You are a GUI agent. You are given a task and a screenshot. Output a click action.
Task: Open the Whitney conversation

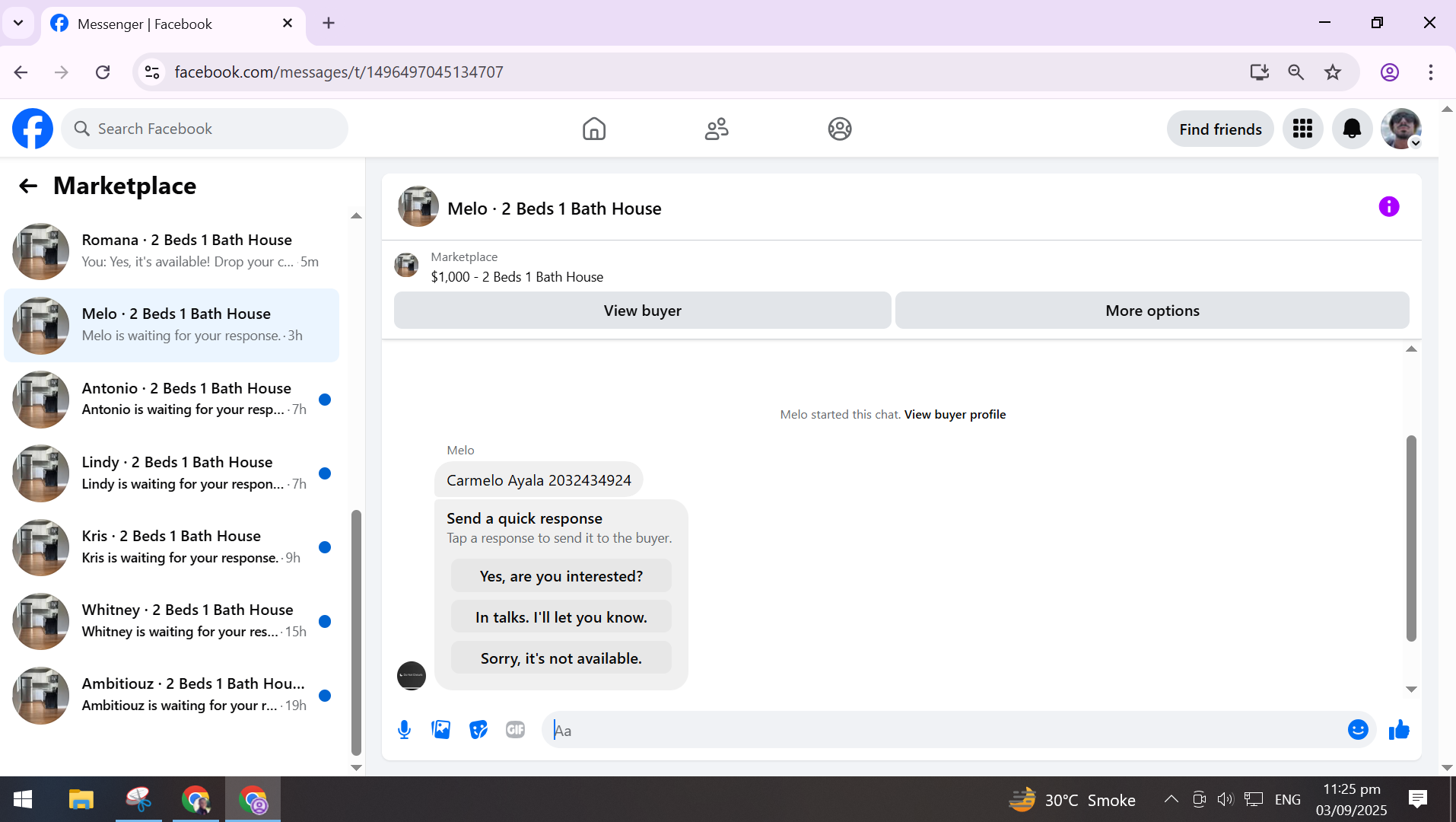(172, 621)
